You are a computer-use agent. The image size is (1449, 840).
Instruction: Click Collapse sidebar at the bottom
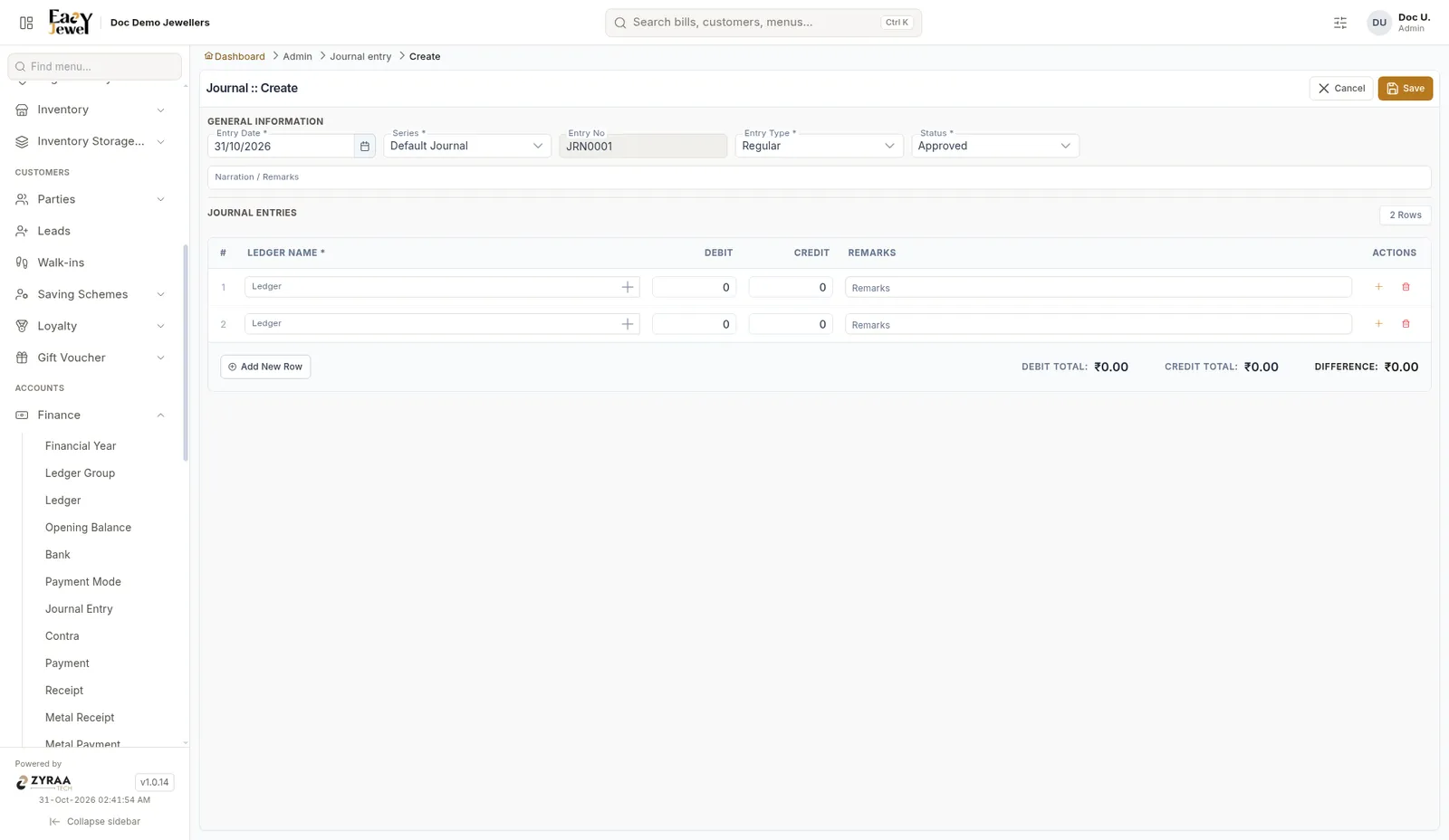95,822
